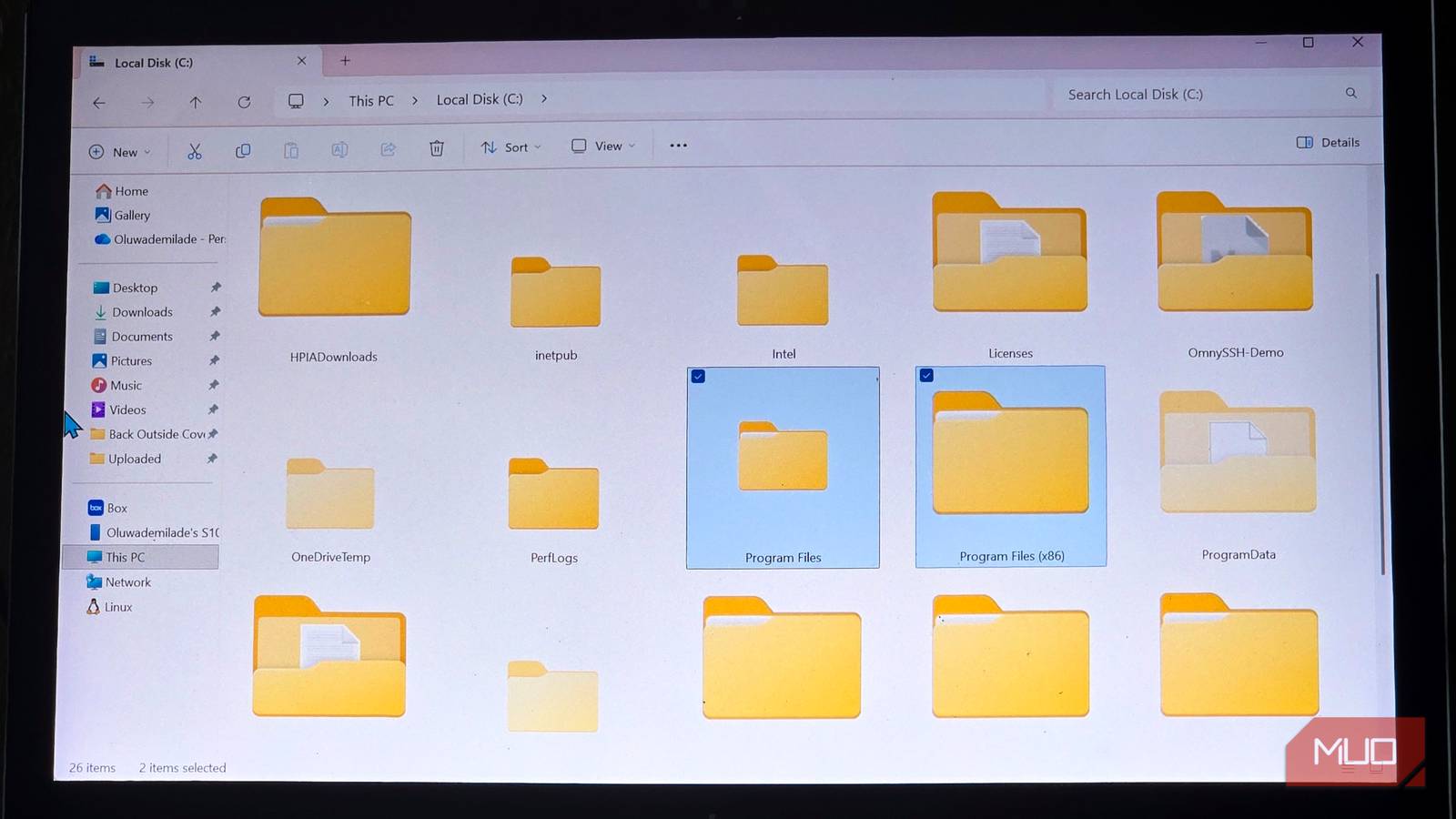Click Local Disk (C:) breadcrumb

click(x=480, y=99)
